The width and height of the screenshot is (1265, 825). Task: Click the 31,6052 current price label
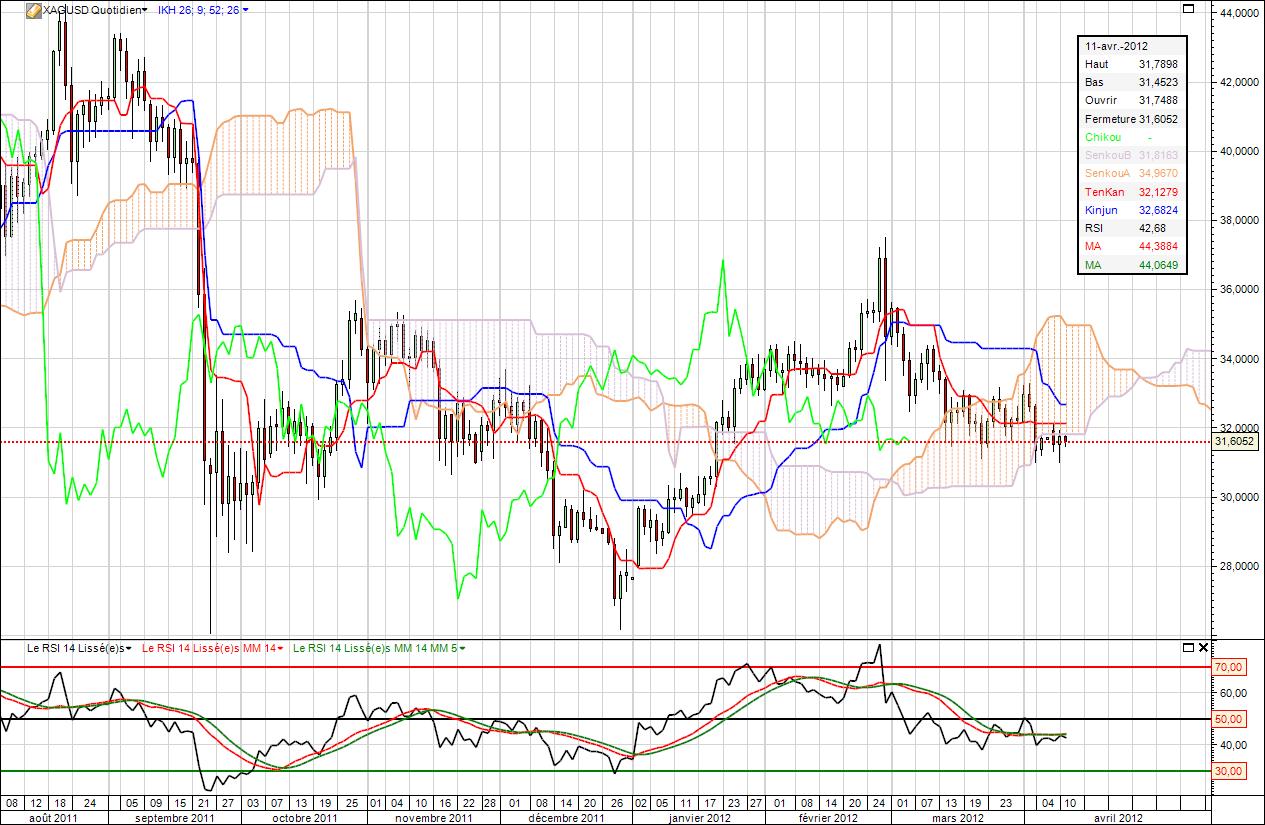pos(1235,441)
